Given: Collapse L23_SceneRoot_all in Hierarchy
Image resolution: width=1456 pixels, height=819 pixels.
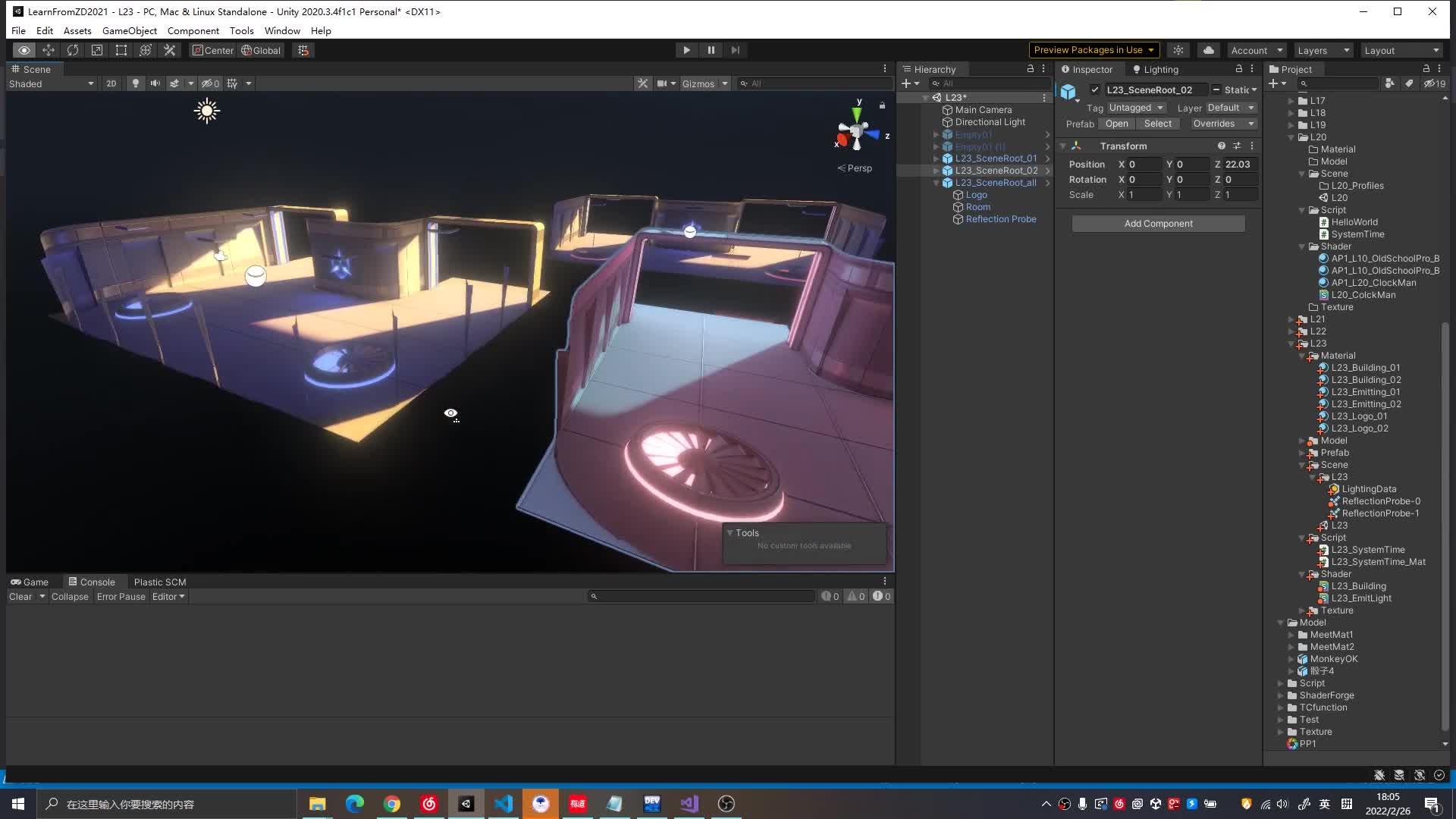Looking at the screenshot, I should (937, 183).
